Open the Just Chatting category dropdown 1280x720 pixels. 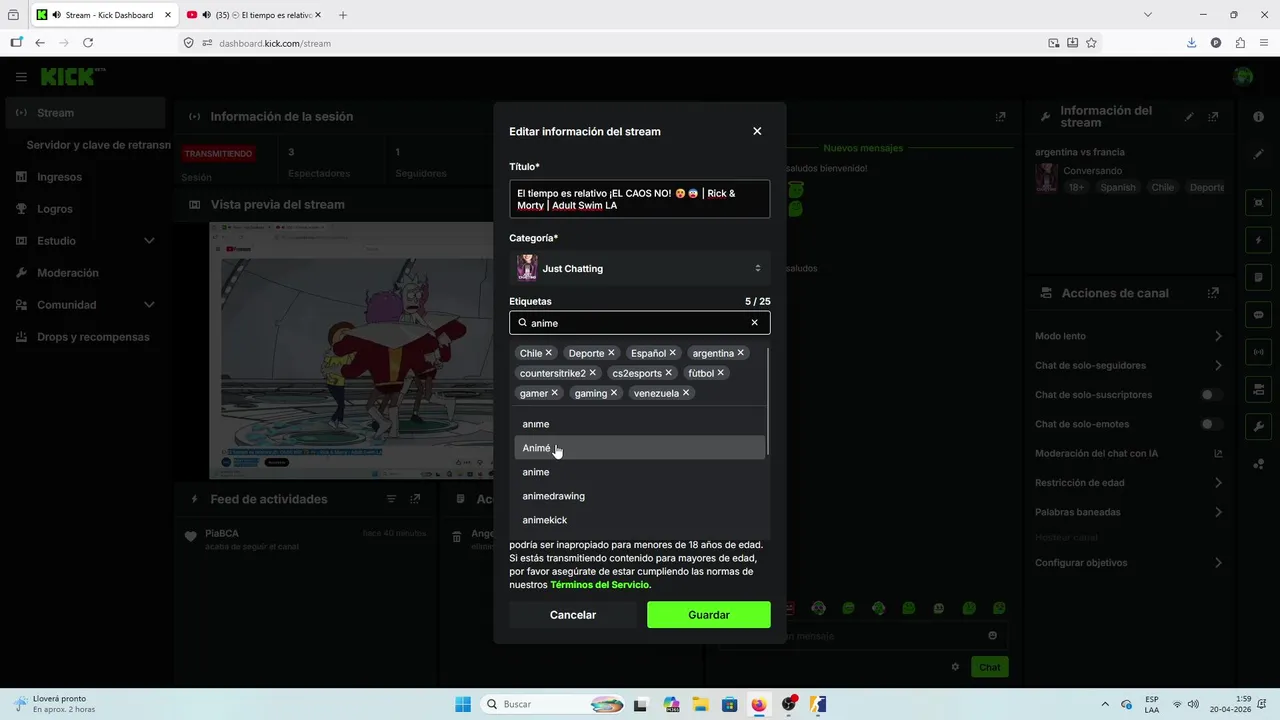coord(640,268)
